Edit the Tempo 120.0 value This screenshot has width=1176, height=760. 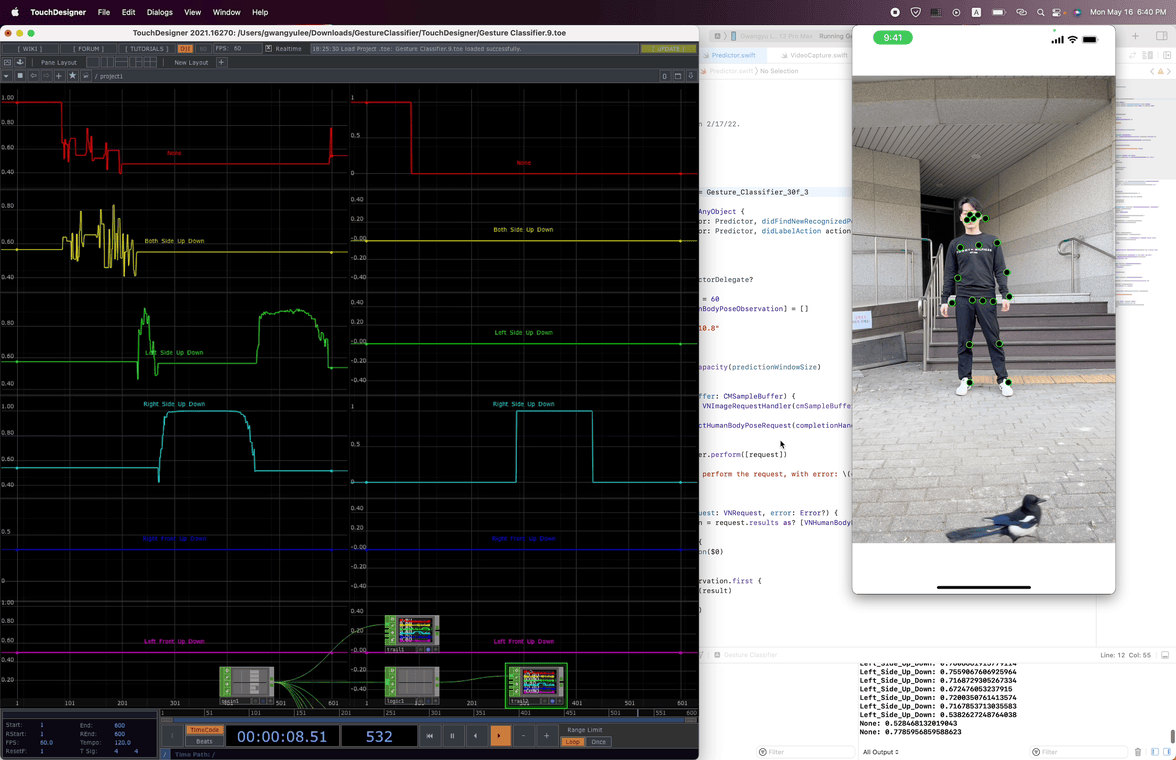coord(122,742)
